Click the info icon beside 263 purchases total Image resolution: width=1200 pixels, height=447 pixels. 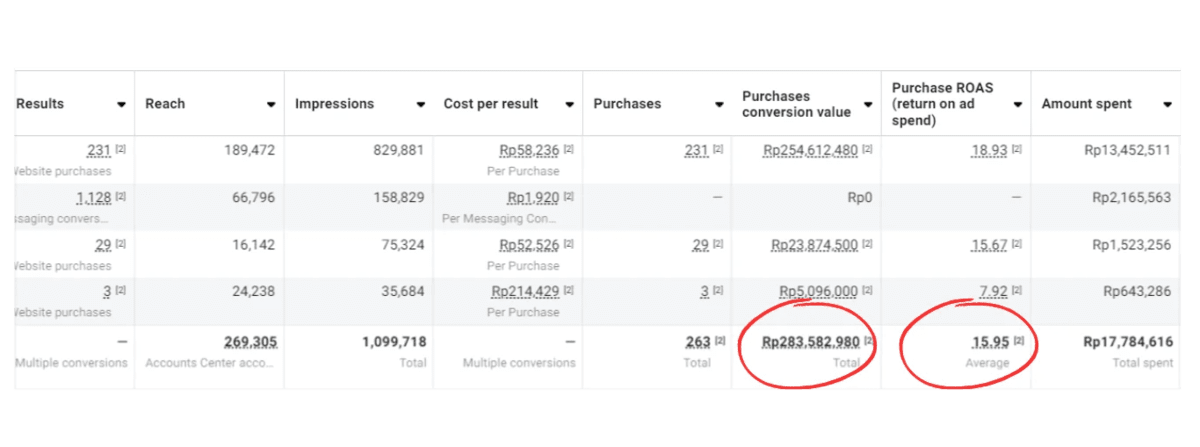pos(719,342)
